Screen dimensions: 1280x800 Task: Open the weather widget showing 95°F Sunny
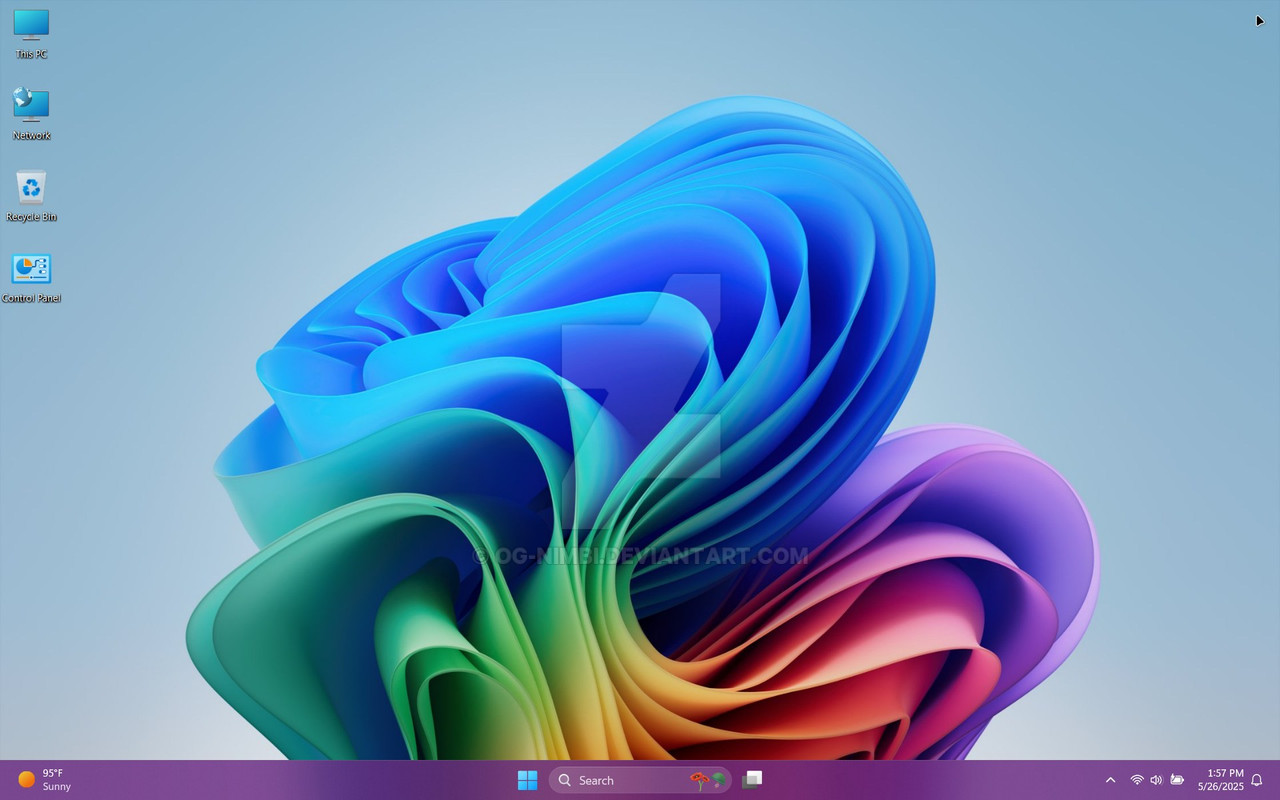click(45, 780)
